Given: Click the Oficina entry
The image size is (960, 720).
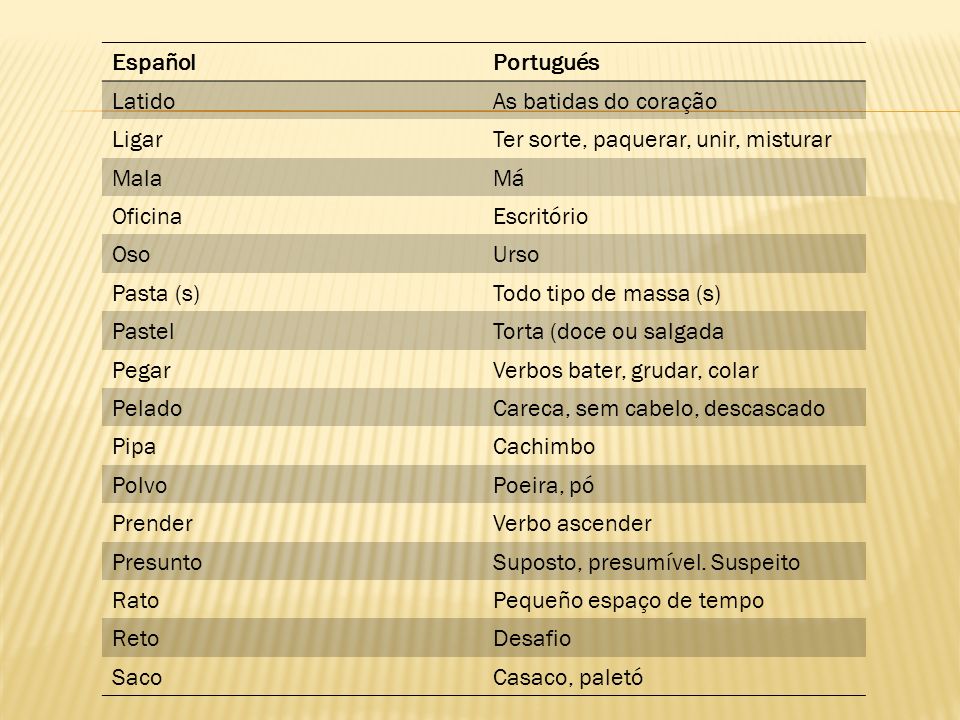Looking at the screenshot, I should [x=147, y=217].
